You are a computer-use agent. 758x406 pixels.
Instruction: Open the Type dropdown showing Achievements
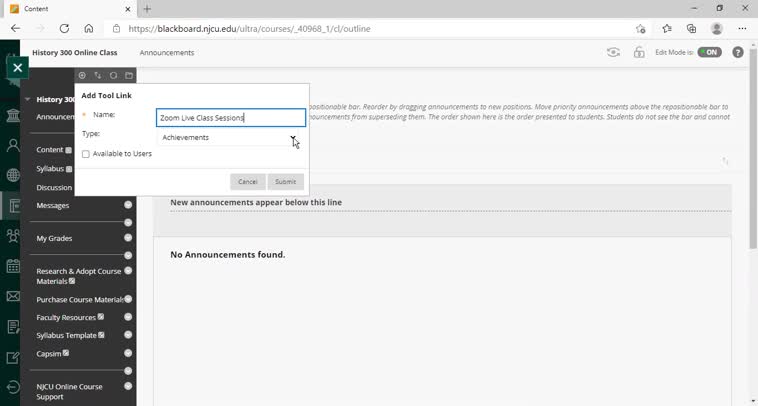(228, 138)
